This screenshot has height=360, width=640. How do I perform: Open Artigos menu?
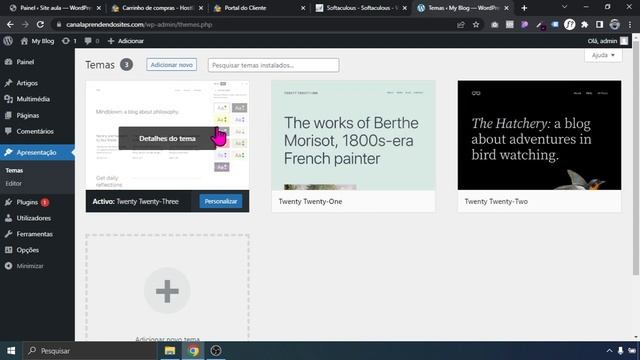(x=27, y=83)
